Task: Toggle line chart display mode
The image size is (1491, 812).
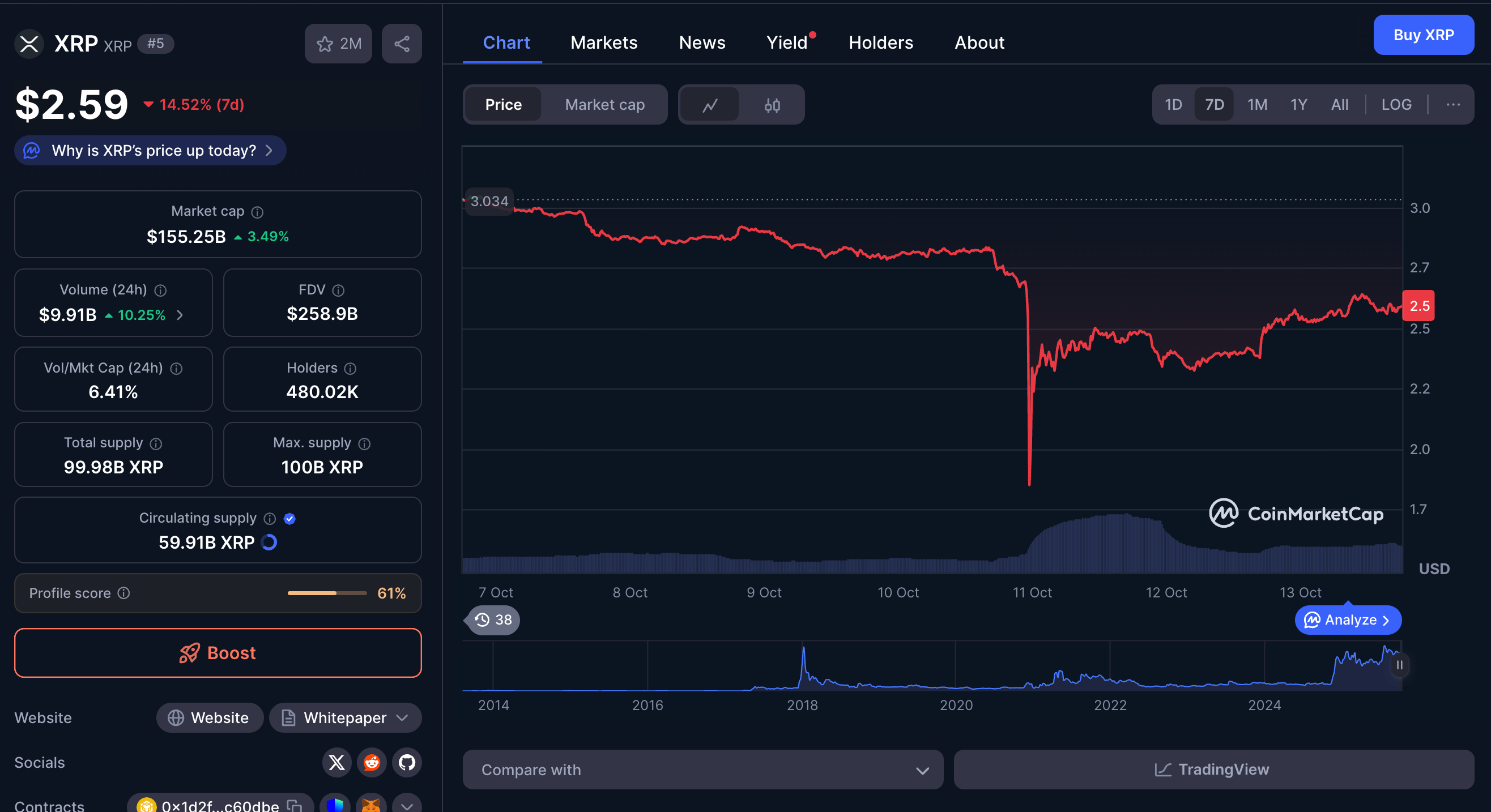Action: [710, 105]
